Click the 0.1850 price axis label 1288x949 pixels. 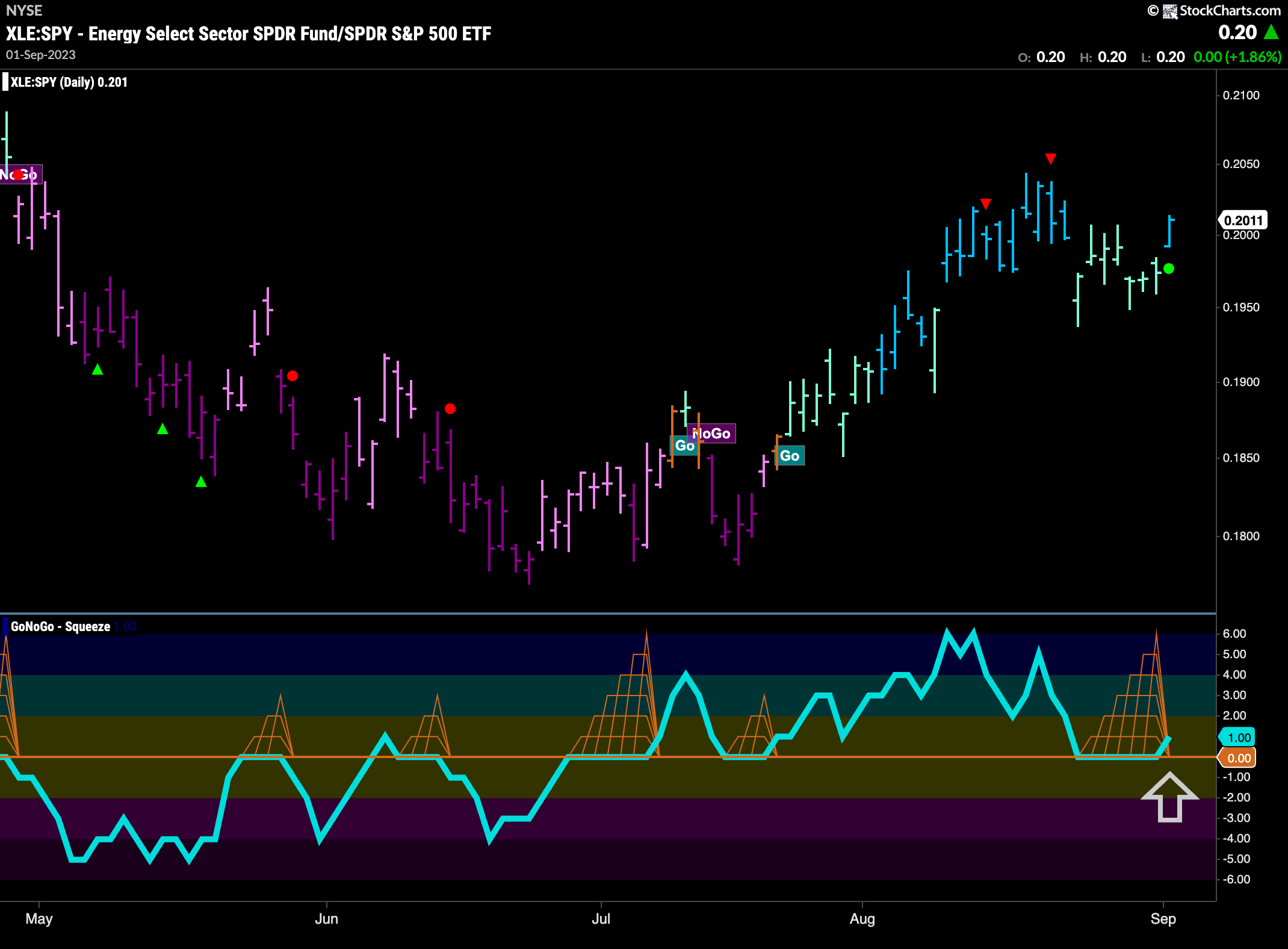[1241, 458]
